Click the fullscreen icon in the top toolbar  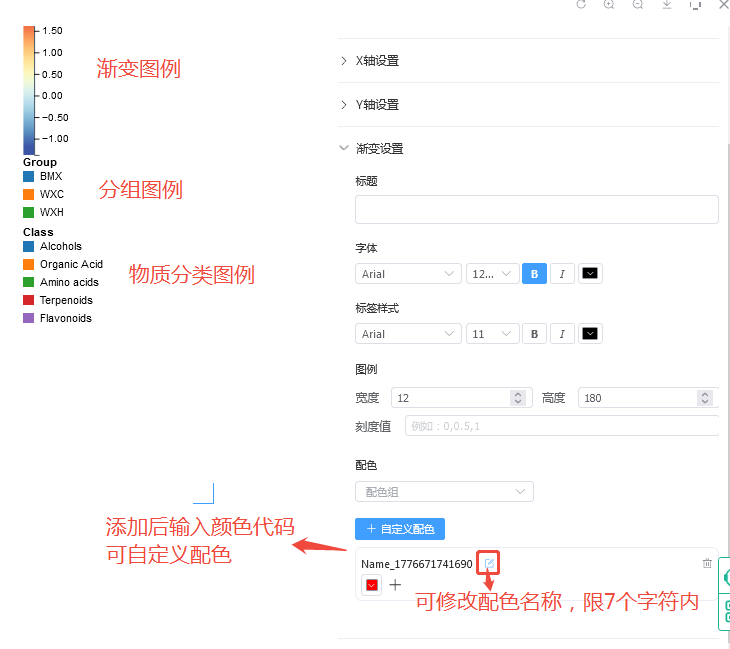(695, 5)
